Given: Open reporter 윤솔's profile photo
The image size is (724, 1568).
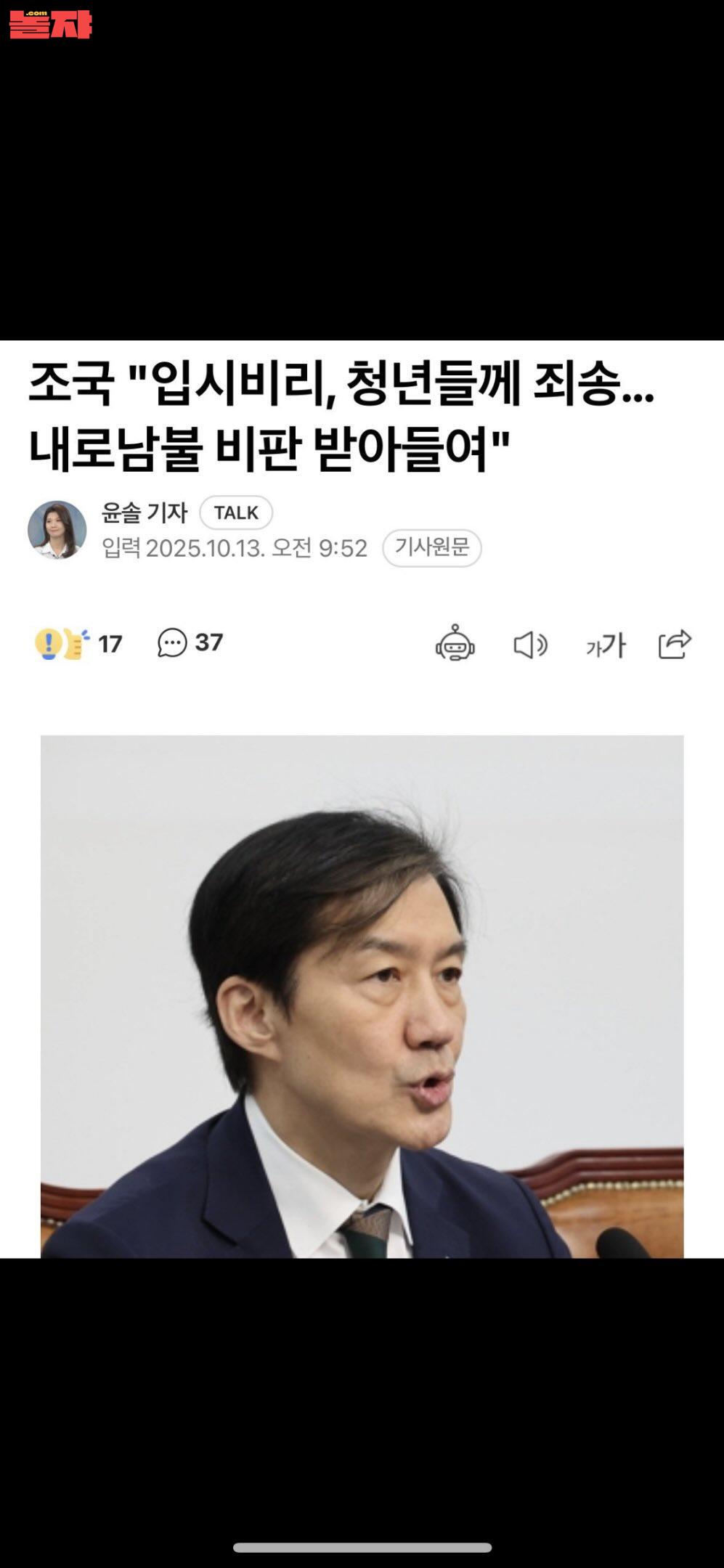Looking at the screenshot, I should [57, 530].
